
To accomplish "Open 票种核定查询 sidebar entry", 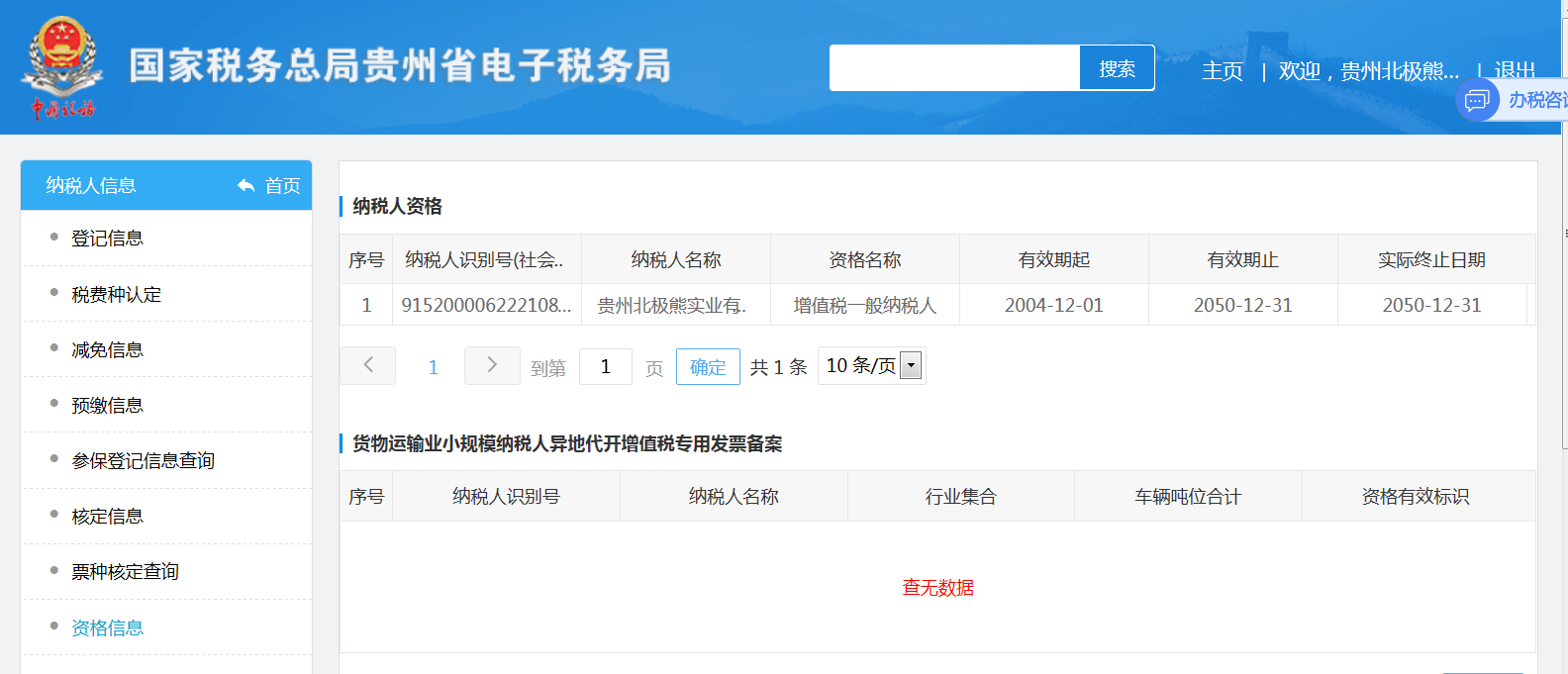I will [125, 572].
